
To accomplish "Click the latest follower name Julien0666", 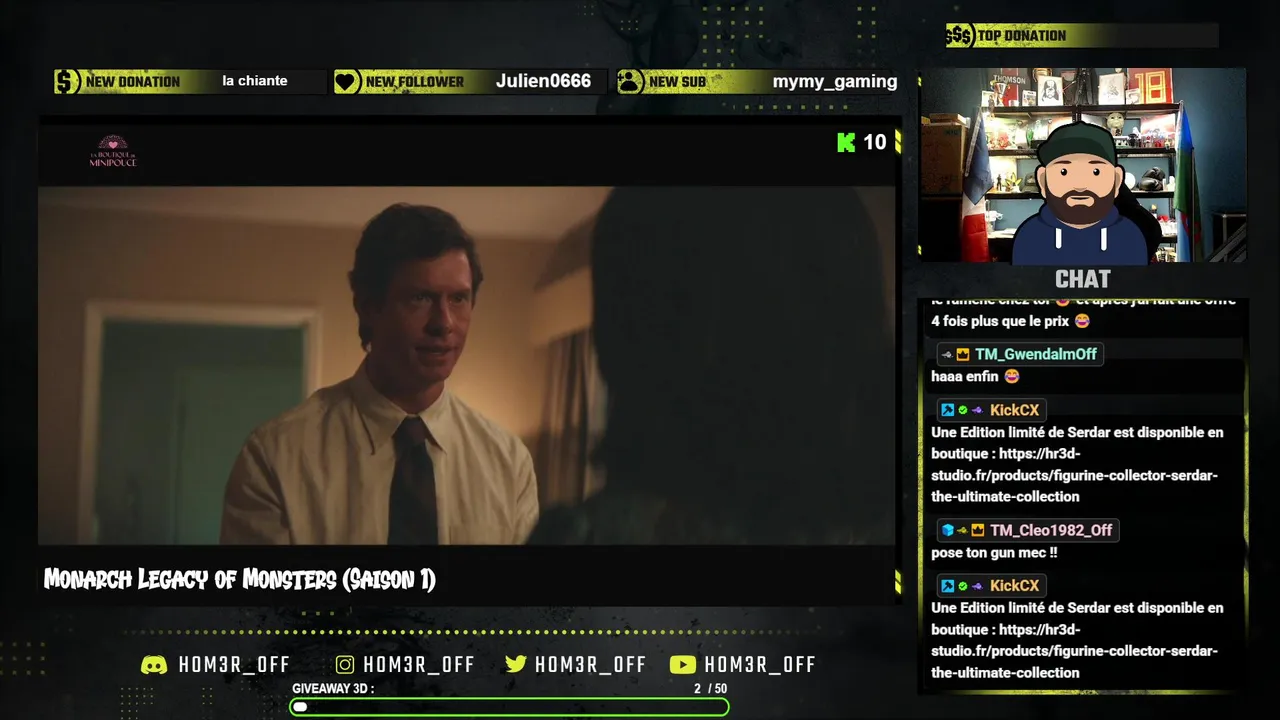I will point(543,81).
